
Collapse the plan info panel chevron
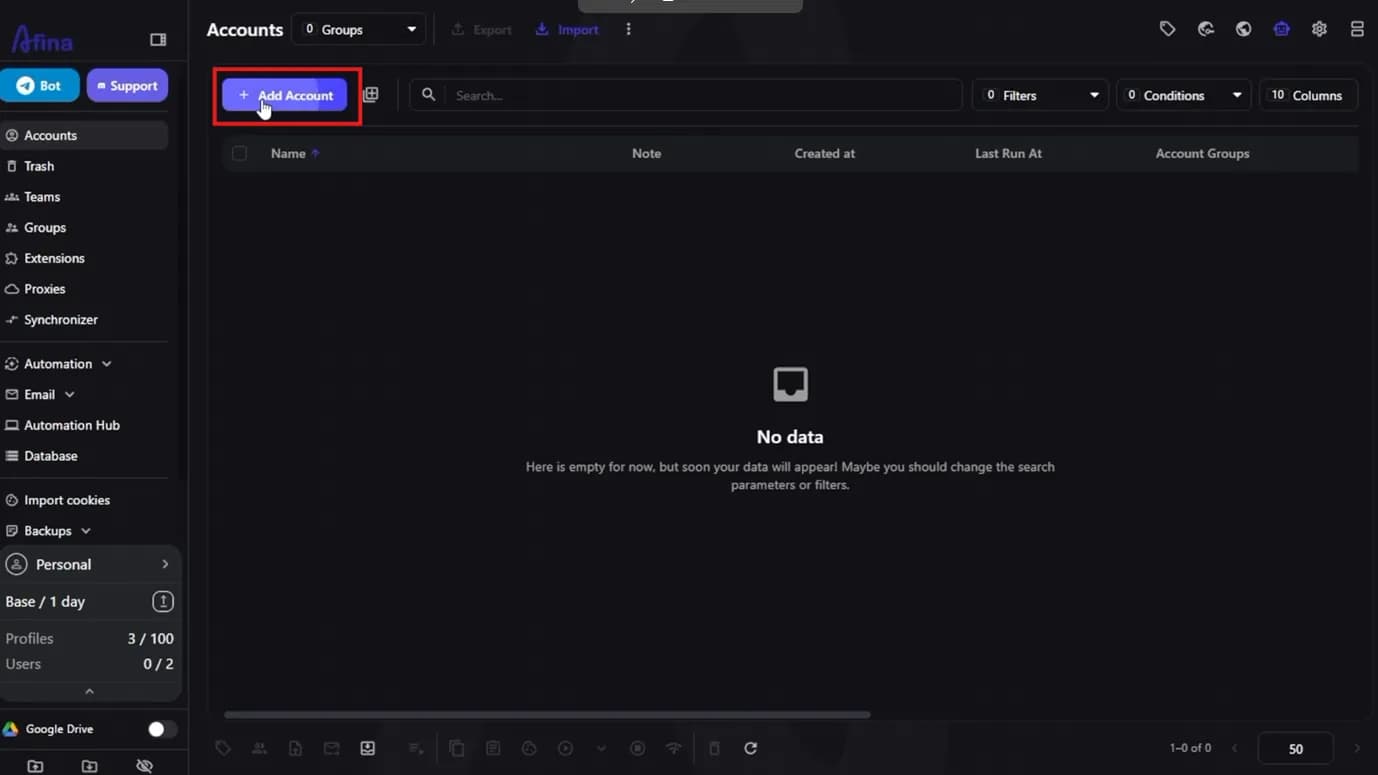pos(89,691)
